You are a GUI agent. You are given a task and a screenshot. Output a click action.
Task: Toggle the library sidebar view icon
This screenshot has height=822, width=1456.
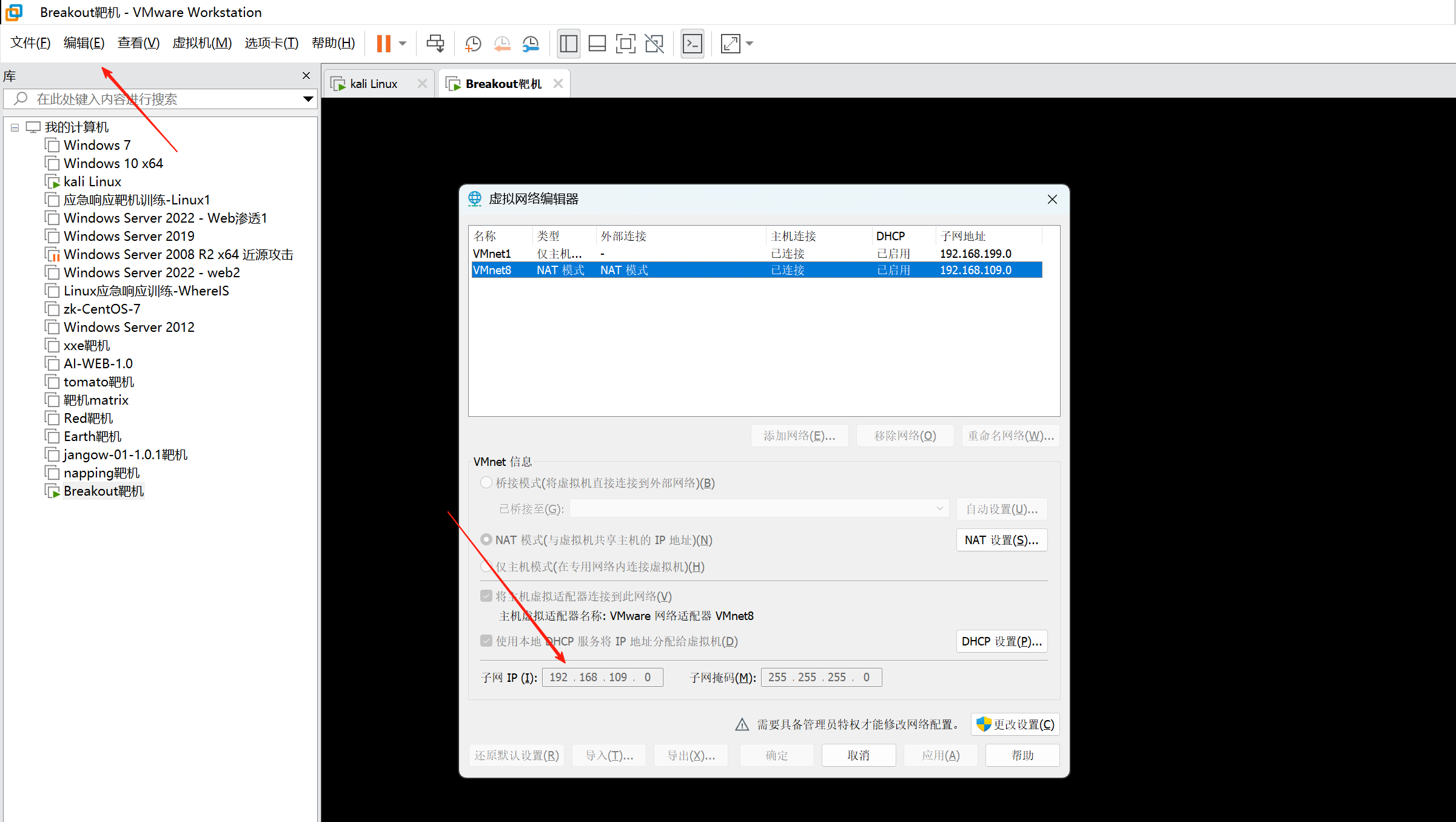pos(569,43)
